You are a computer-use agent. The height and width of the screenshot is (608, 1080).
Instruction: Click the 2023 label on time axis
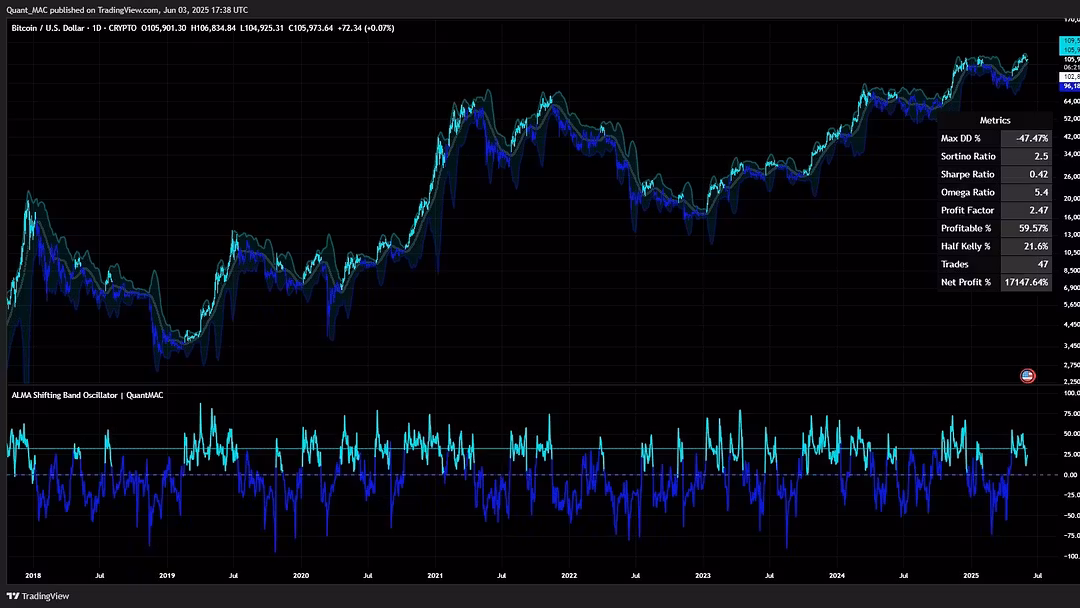[x=703, y=575]
